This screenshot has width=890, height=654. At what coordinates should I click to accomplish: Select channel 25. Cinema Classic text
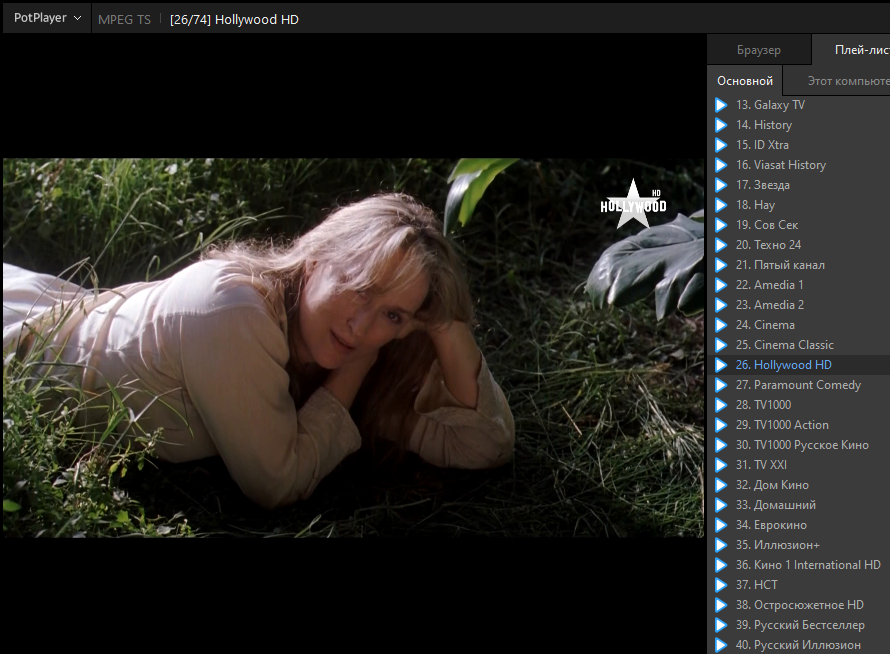click(785, 345)
